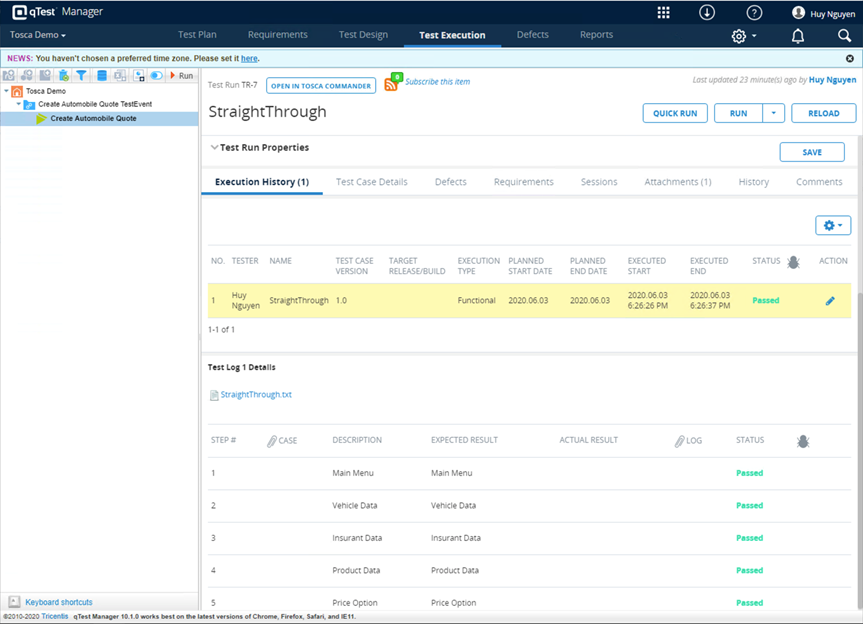Open the notifications bell

coord(798,36)
